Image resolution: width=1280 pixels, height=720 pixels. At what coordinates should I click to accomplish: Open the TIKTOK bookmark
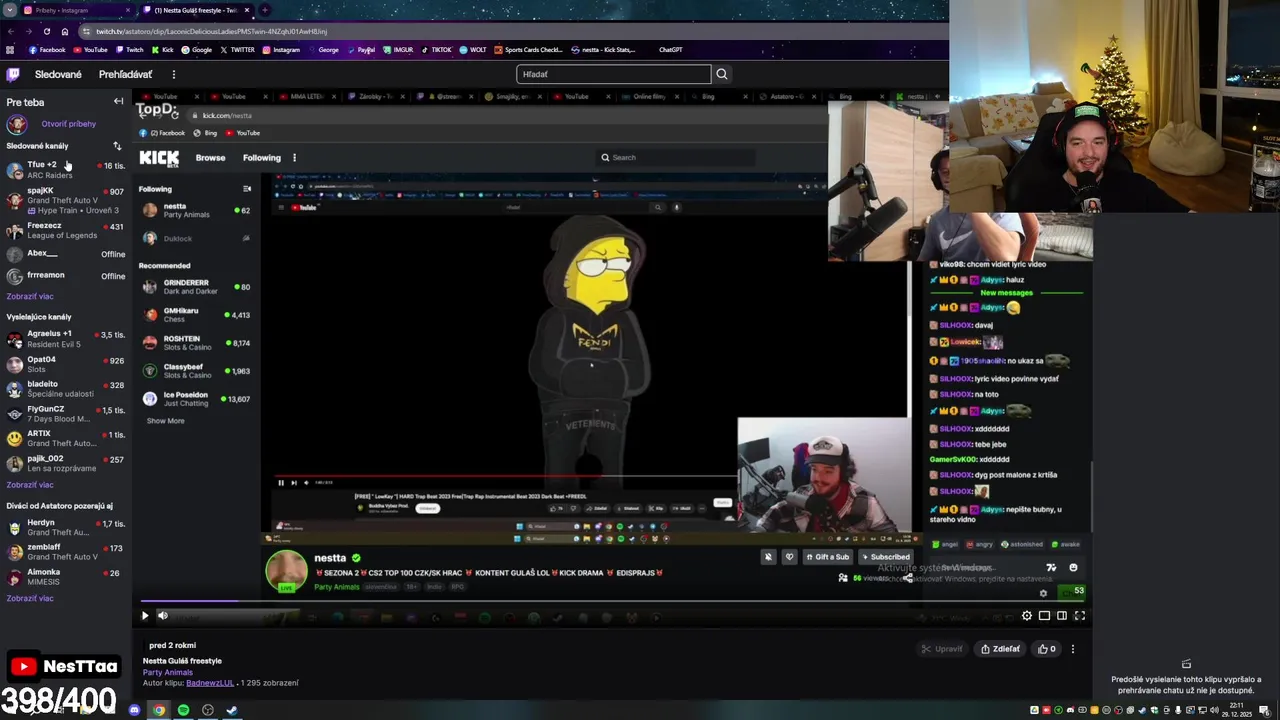tap(436, 50)
